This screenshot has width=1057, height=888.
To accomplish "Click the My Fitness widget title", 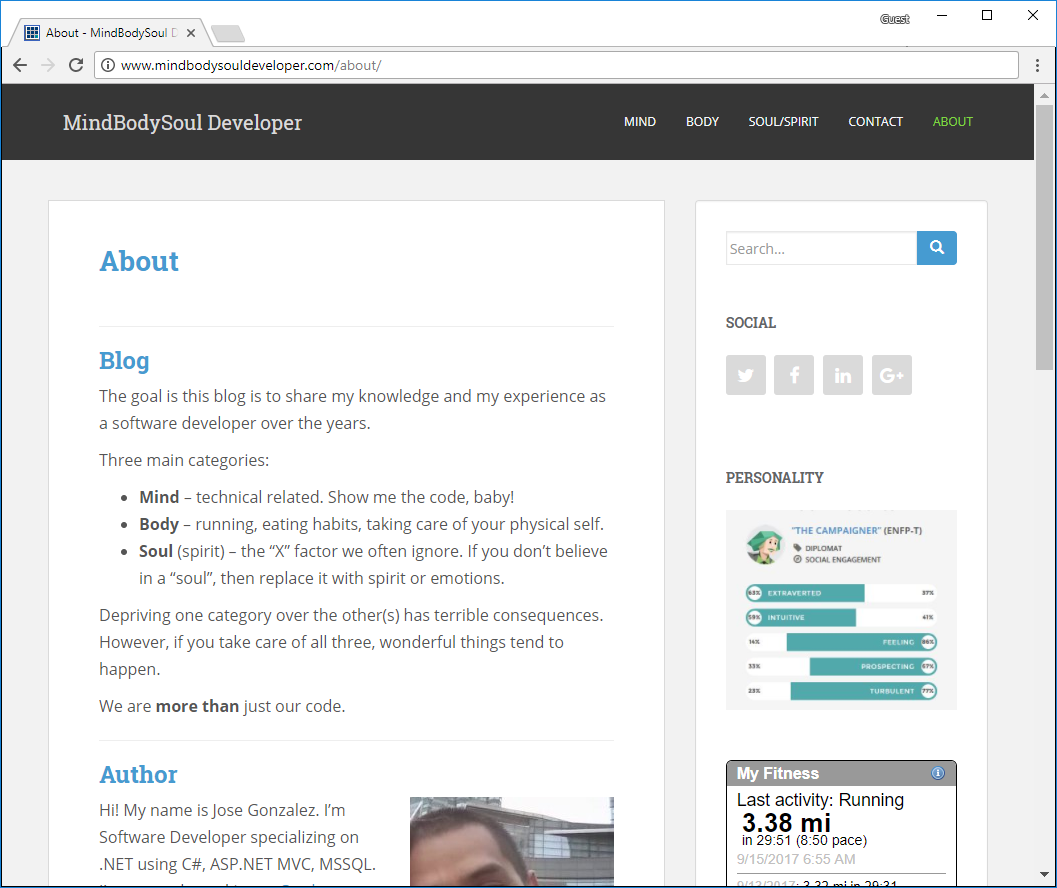I will point(777,773).
